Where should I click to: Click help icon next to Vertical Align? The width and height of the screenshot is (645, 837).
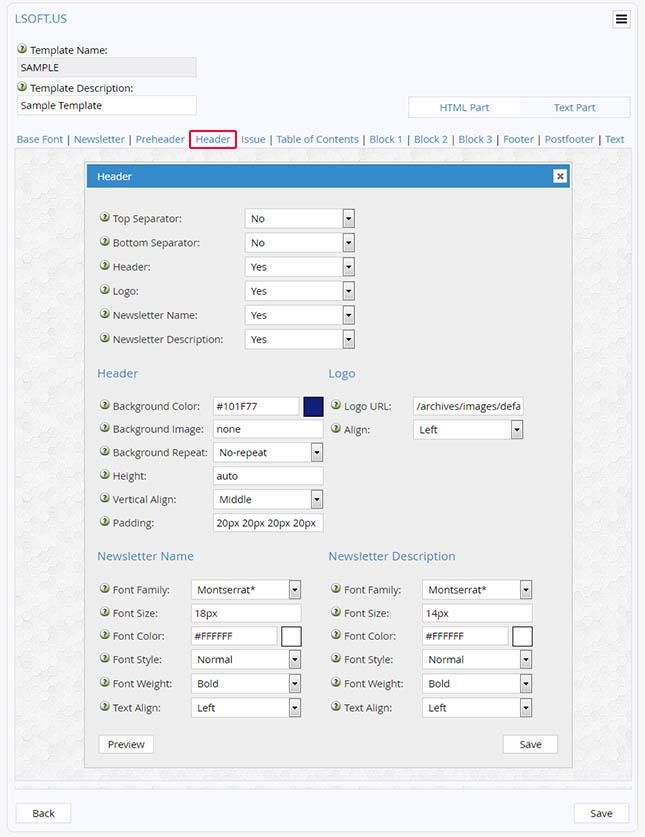(105, 498)
